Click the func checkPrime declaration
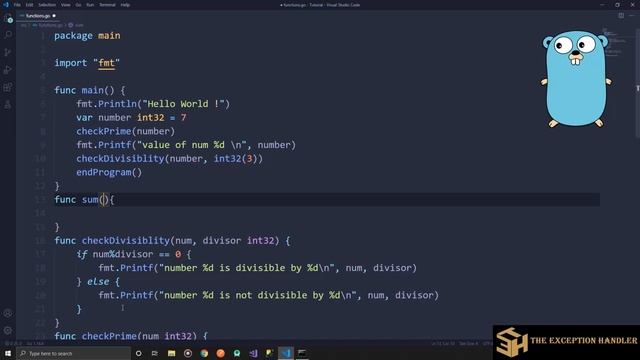 point(131,336)
